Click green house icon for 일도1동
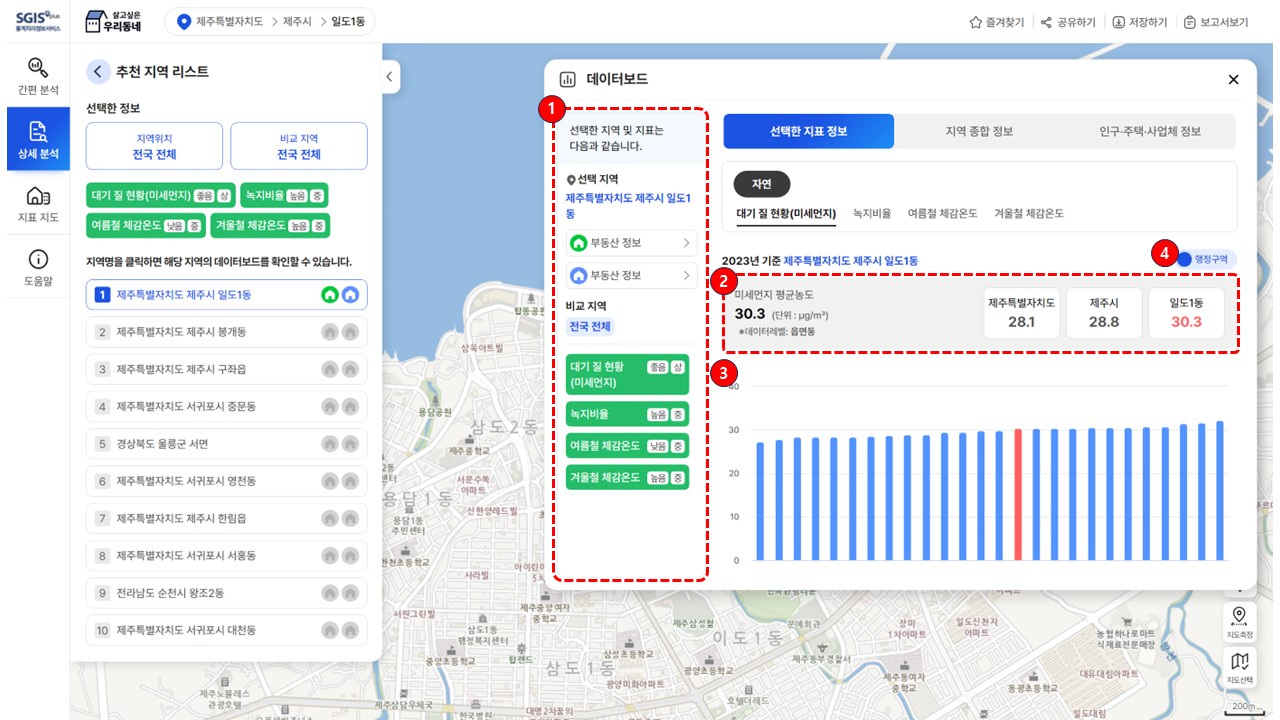 coord(329,295)
